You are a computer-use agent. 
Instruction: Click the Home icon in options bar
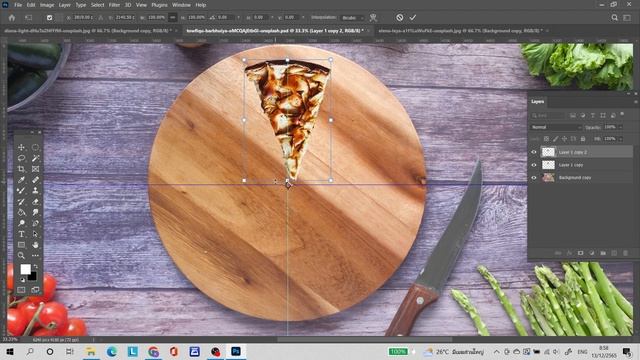pos(11,18)
